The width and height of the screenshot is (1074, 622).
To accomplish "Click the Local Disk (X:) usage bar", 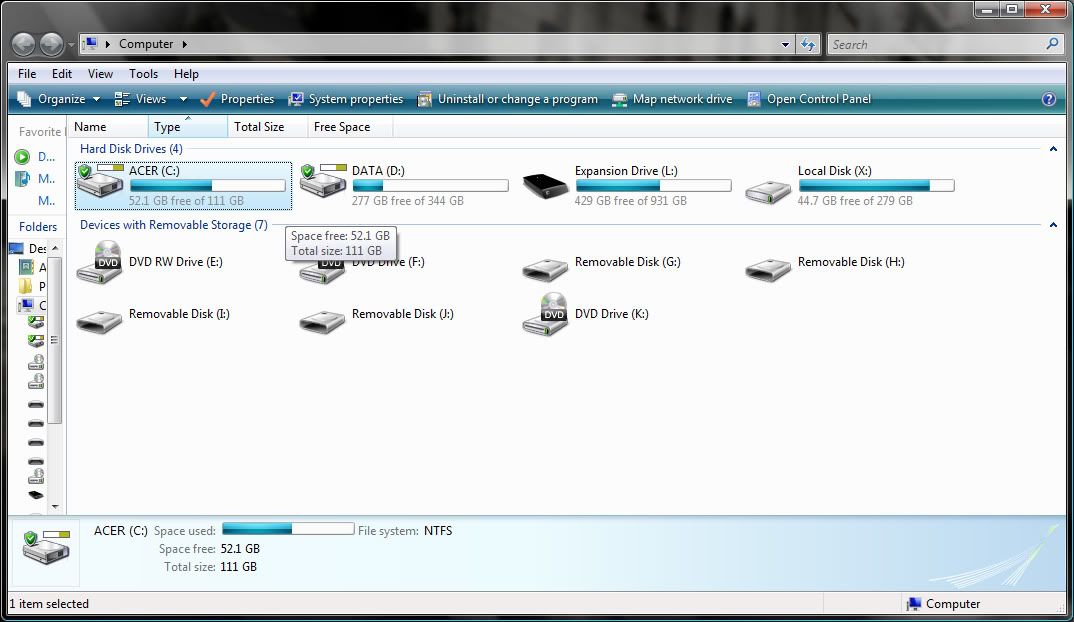I will (x=876, y=186).
